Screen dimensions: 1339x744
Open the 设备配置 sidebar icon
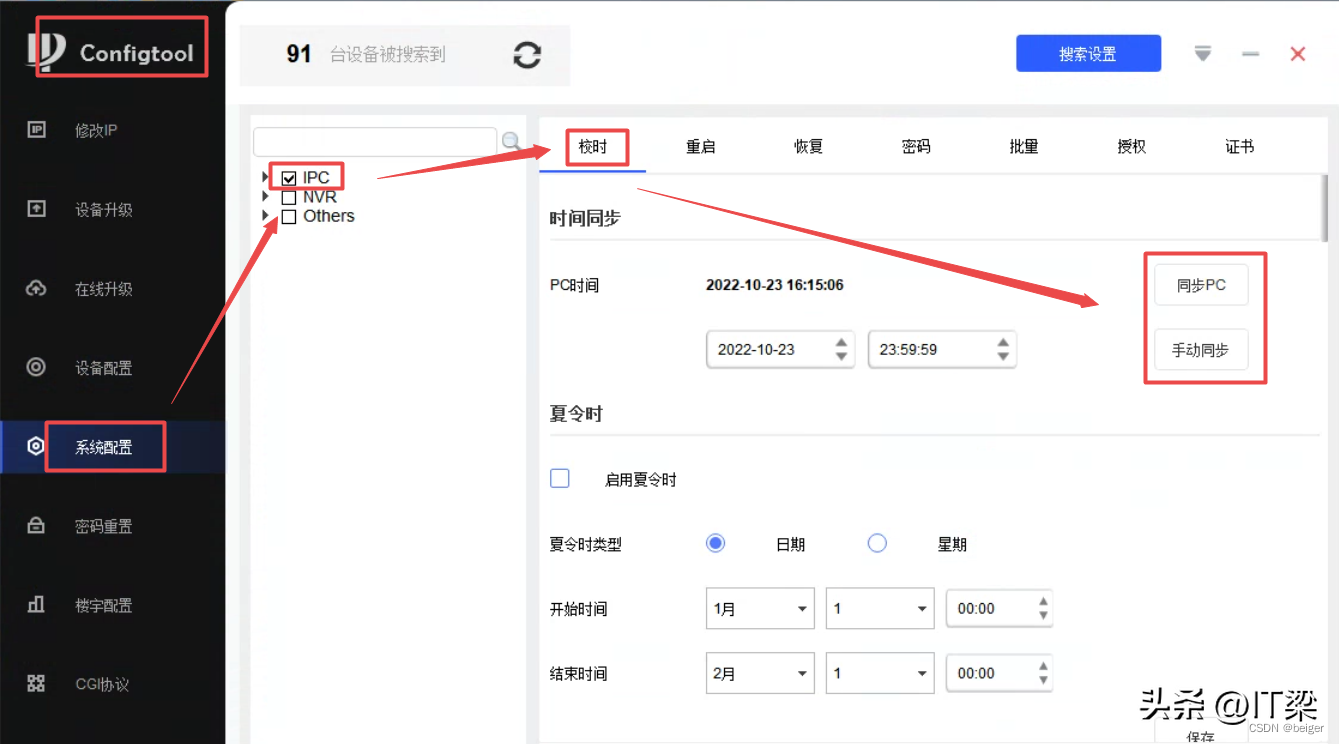pos(37,368)
